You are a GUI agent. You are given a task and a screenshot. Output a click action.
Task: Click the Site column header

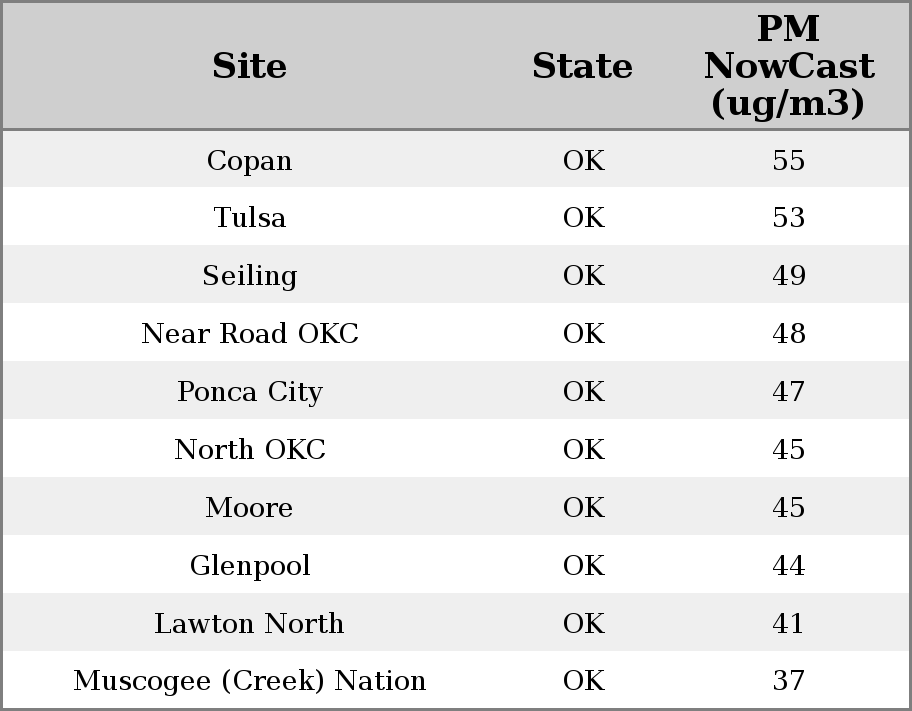[249, 66]
